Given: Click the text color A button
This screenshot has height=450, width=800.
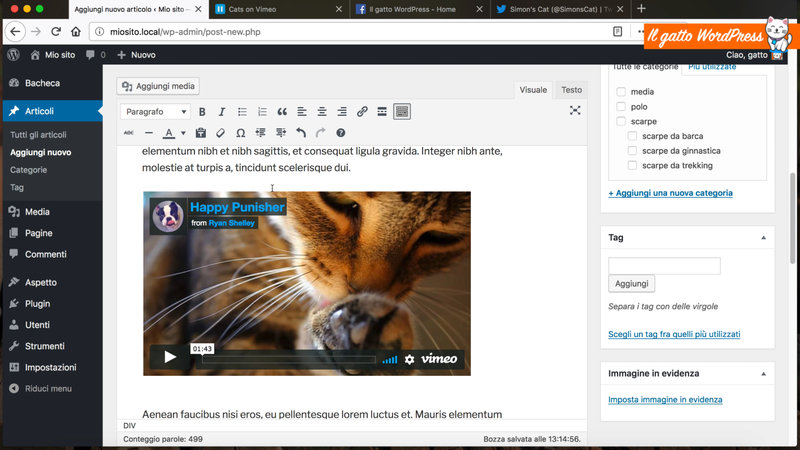Looking at the screenshot, I should coord(168,133).
